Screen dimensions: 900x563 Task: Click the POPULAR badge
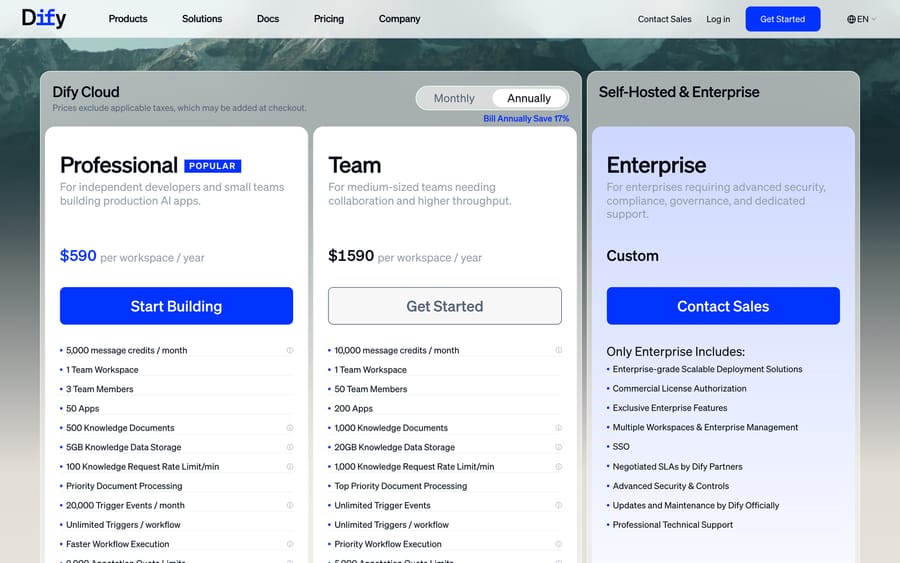coord(212,166)
